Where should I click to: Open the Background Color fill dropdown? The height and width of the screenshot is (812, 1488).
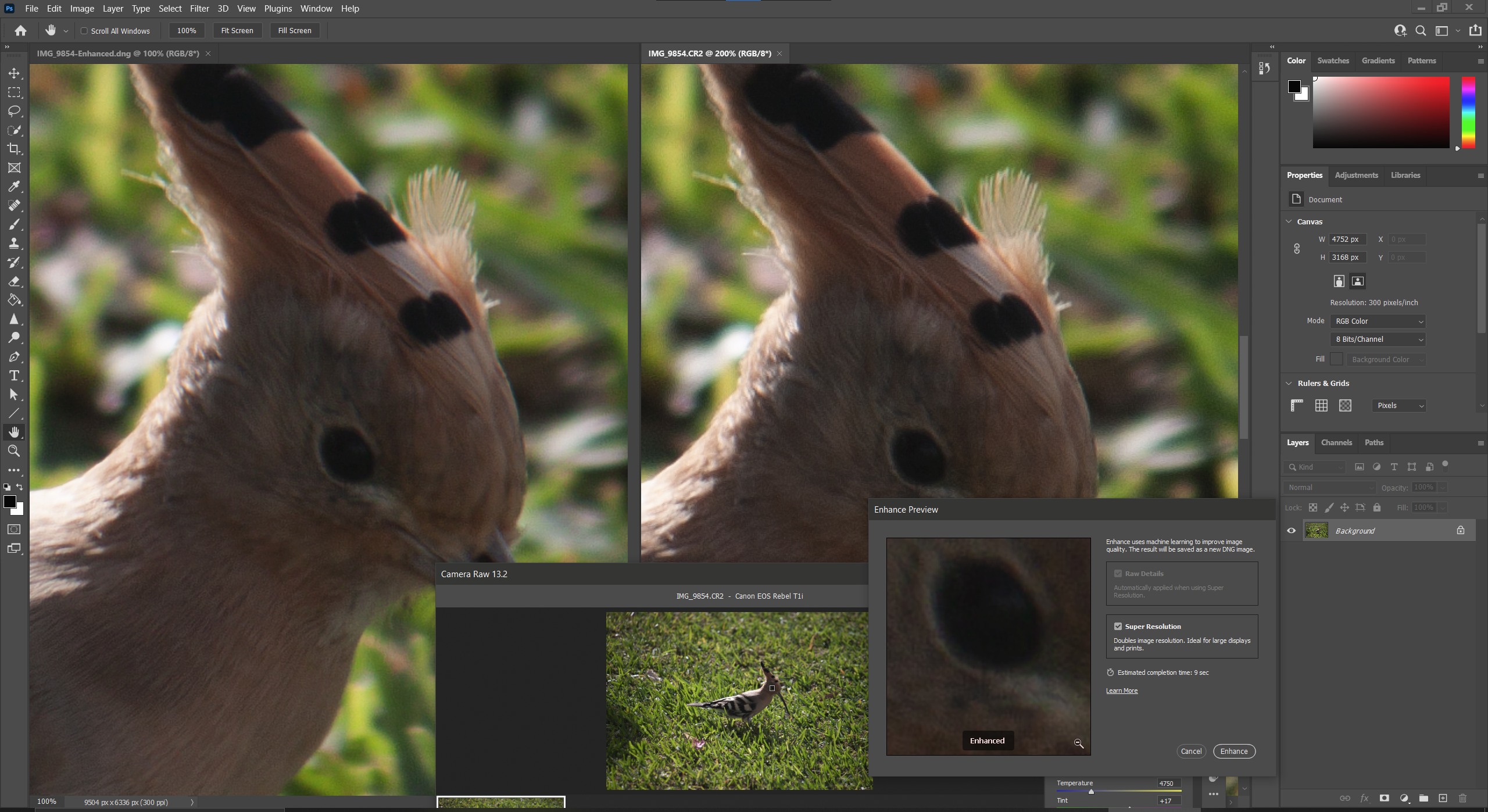pyautogui.click(x=1386, y=359)
